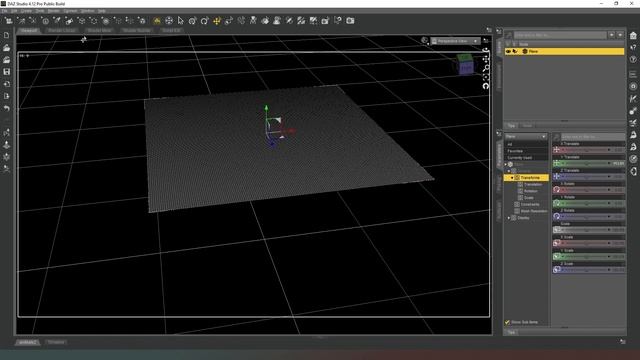This screenshot has width=640, height=360.
Task: Click the first arrow button right of Scene search
Action: pos(612,35)
